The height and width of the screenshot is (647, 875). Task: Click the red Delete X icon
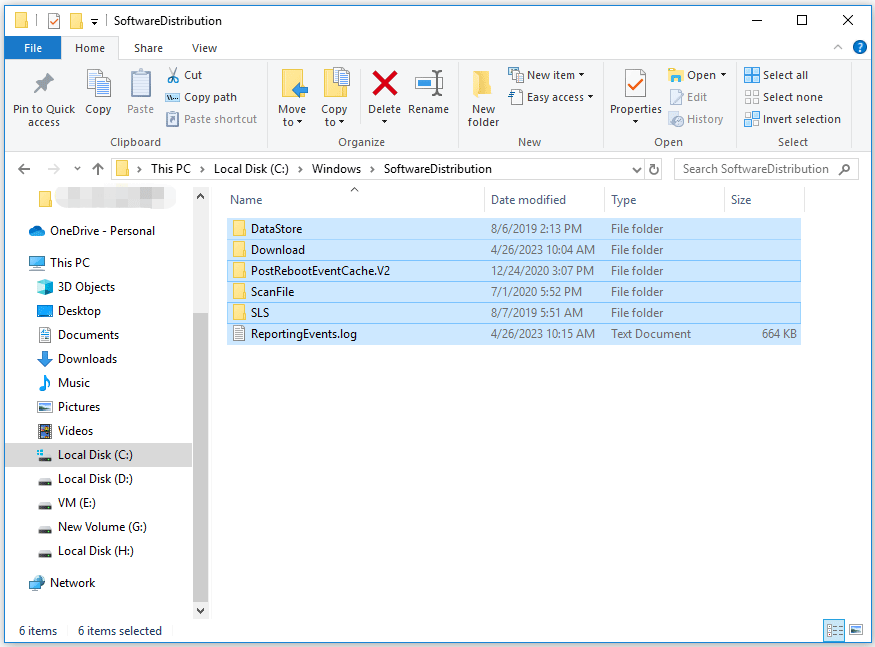384,84
